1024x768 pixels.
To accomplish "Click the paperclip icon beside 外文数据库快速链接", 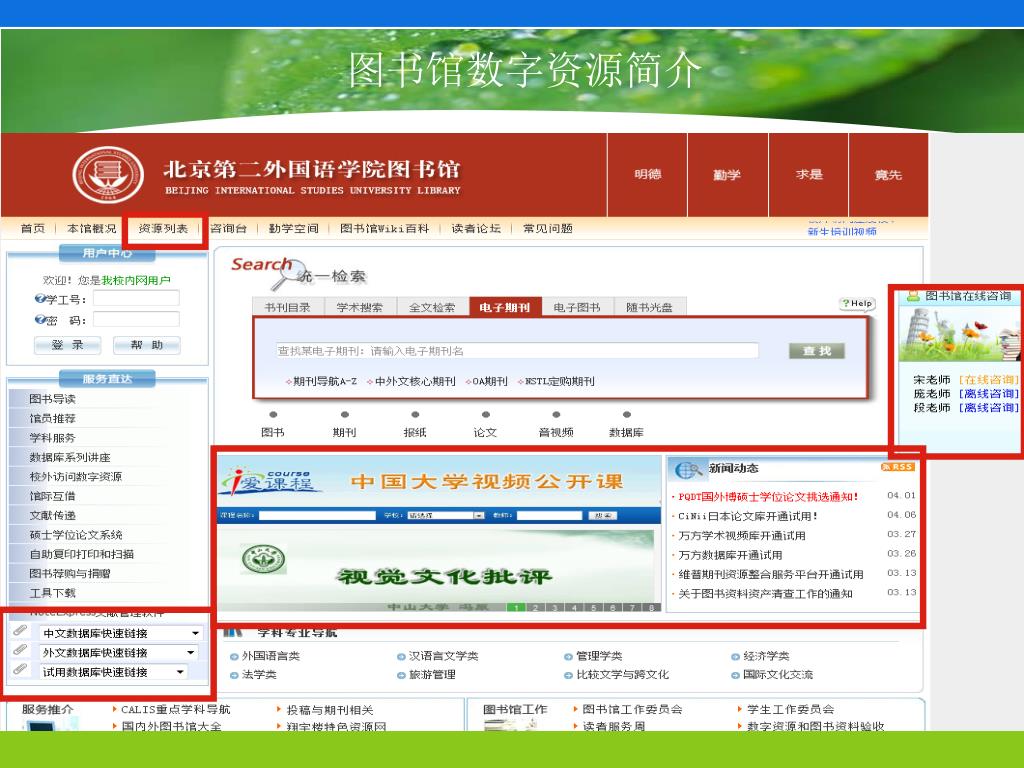I will point(20,650).
